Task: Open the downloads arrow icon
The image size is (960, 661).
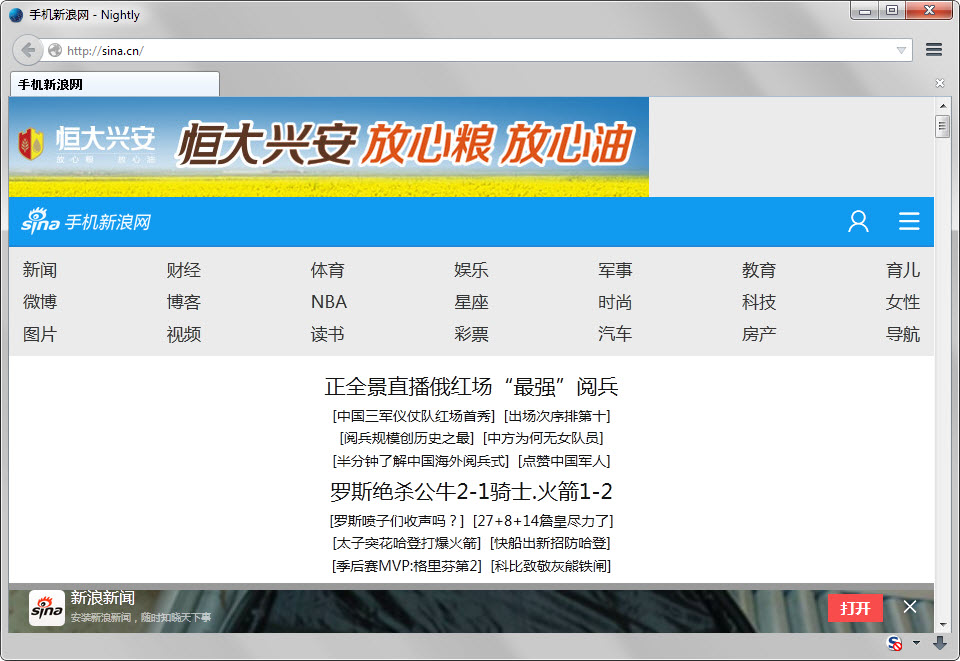Action: click(940, 643)
